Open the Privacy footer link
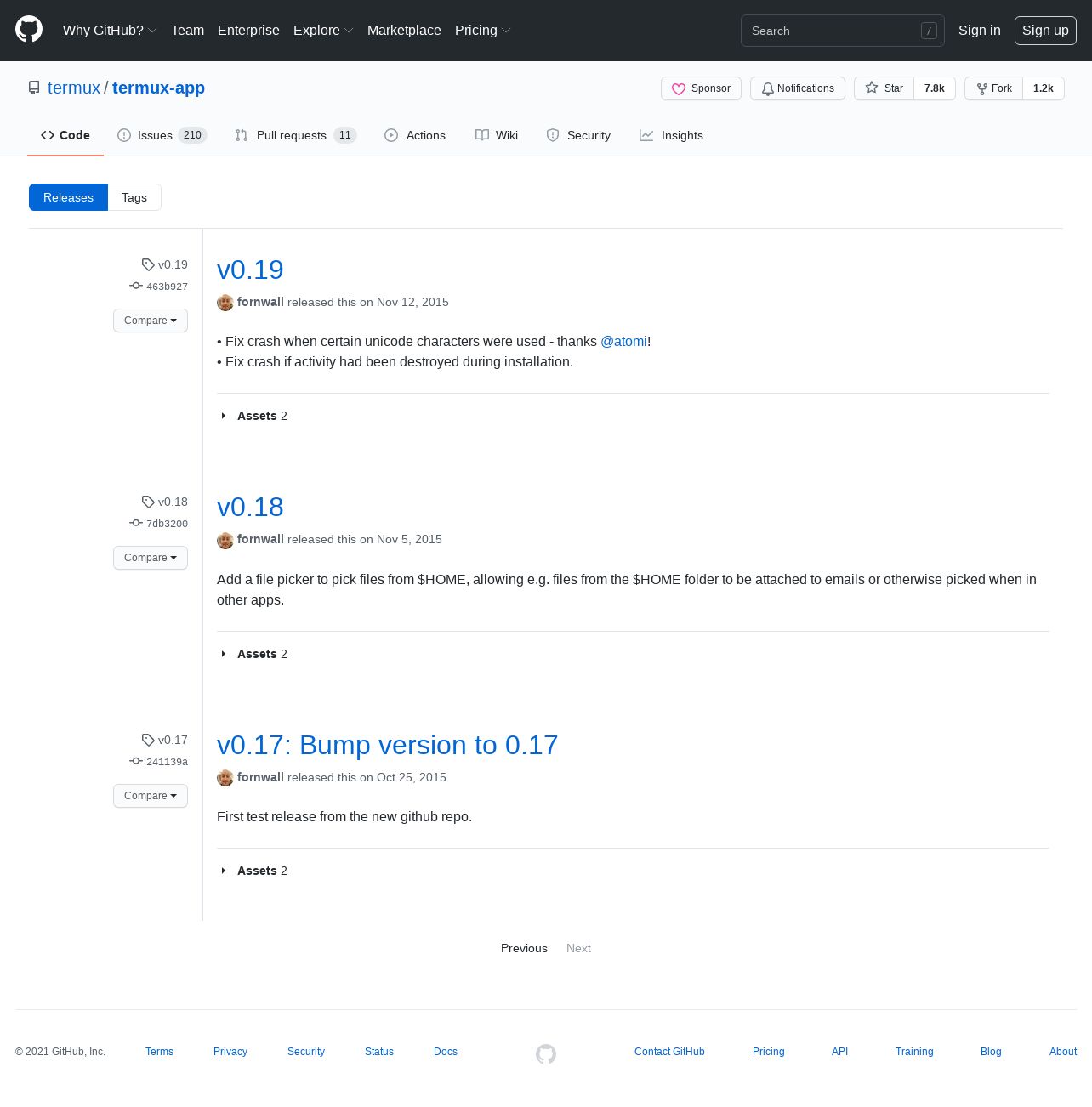Image resolution: width=1092 pixels, height=1107 pixels. coord(230,1052)
